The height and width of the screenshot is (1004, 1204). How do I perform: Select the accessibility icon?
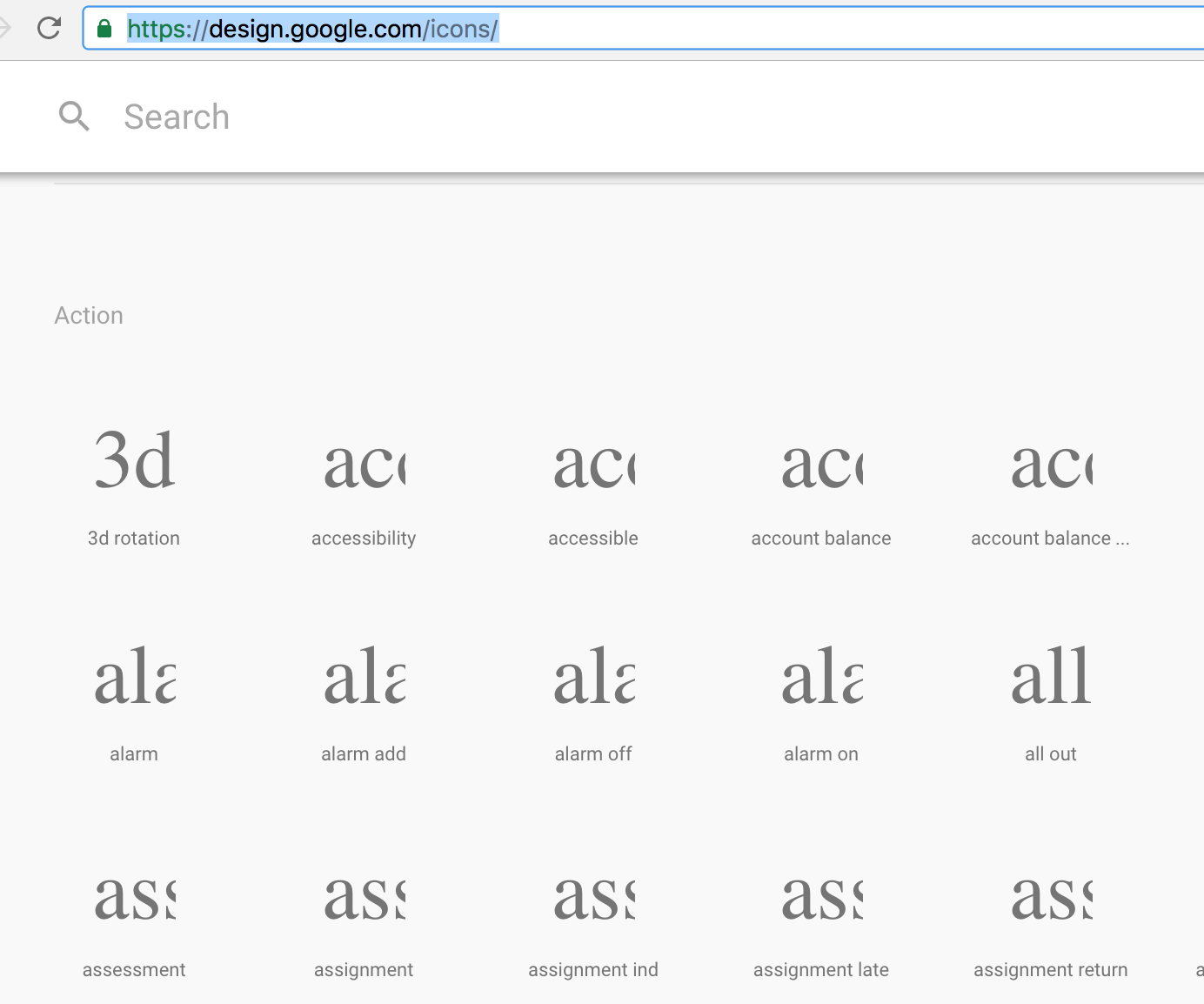point(364,463)
